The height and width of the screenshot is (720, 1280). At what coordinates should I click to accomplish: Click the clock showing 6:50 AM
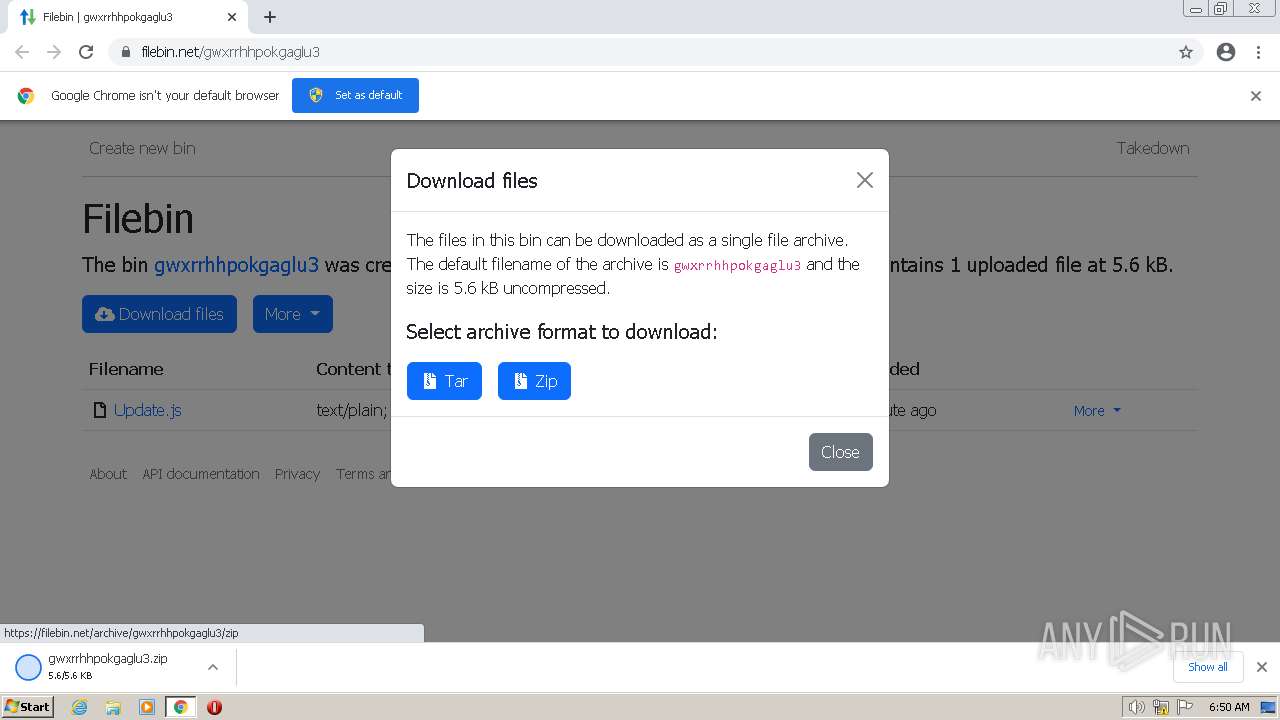point(1229,707)
